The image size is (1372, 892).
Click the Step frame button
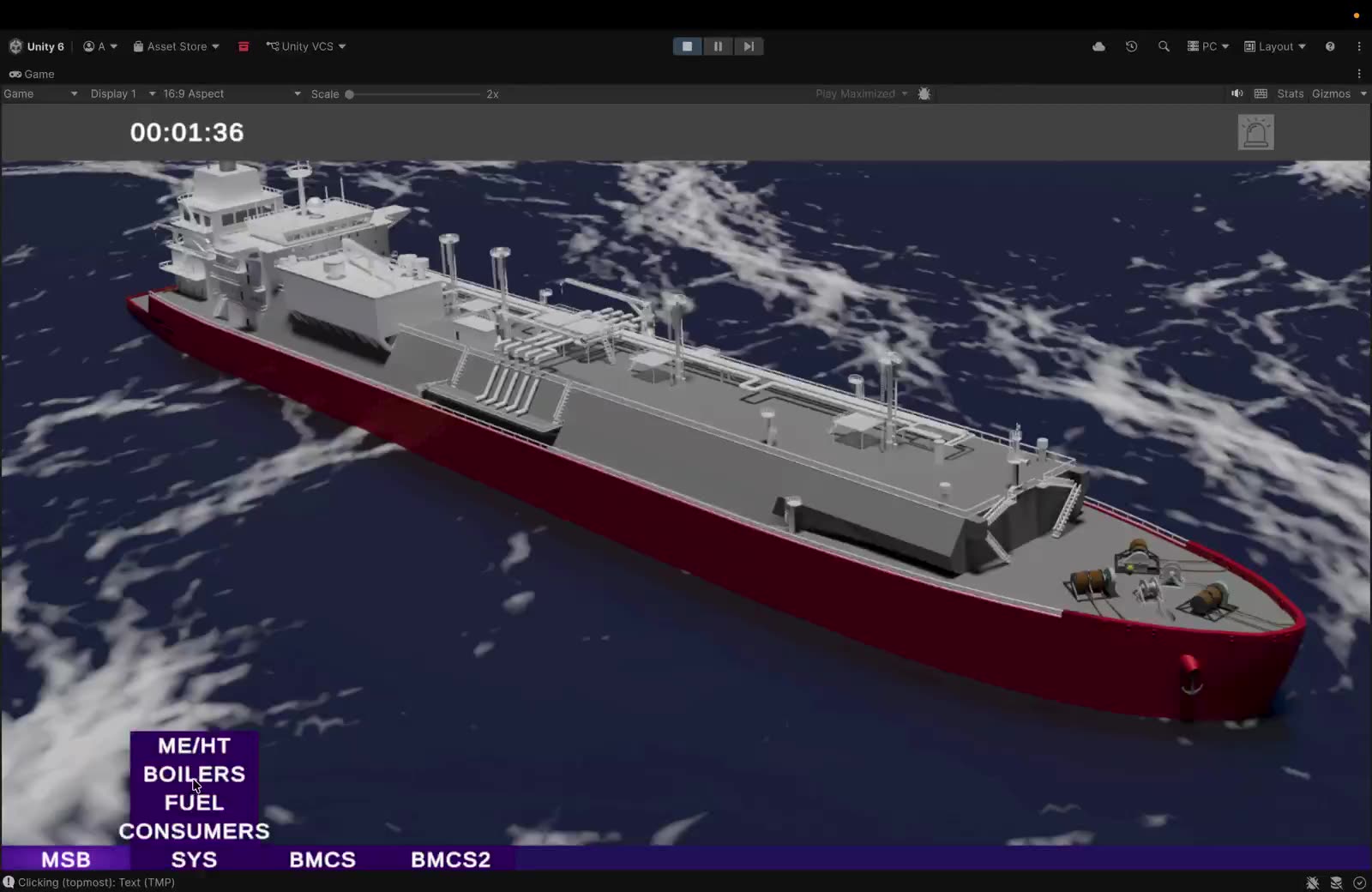click(749, 46)
